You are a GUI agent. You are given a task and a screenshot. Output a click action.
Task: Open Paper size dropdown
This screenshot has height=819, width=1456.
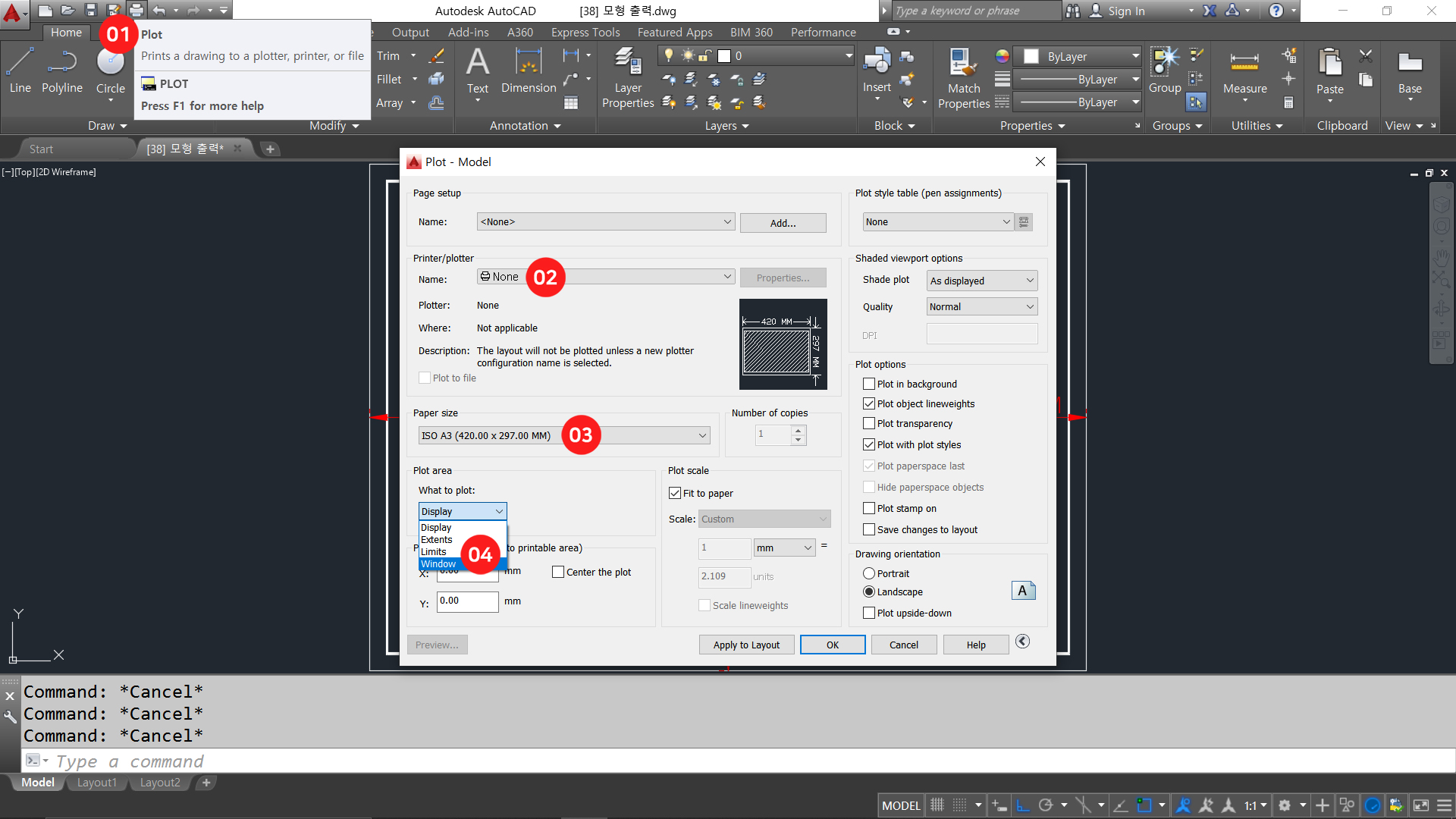pyautogui.click(x=564, y=436)
